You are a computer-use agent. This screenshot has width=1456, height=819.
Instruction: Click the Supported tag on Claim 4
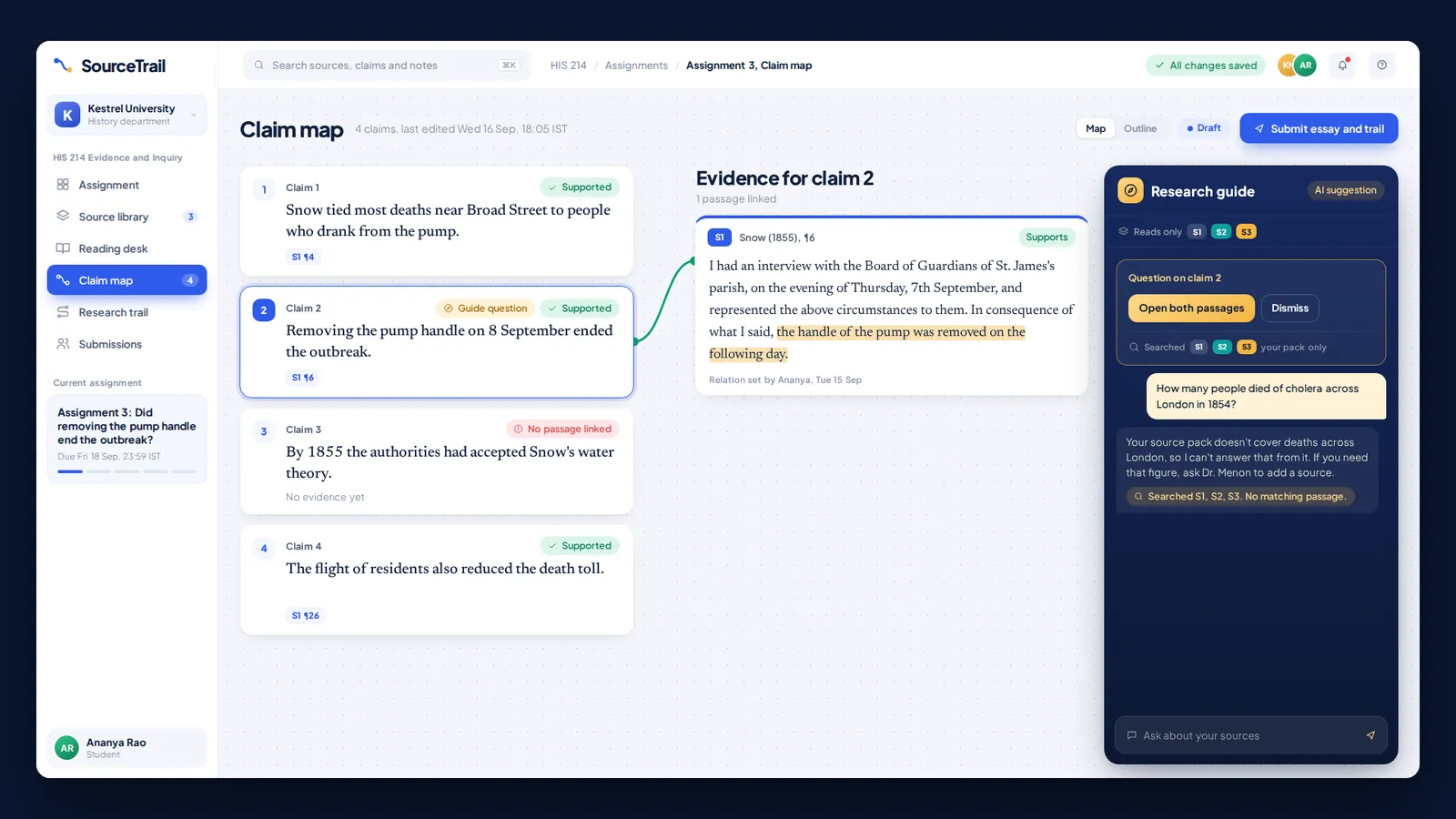580,546
